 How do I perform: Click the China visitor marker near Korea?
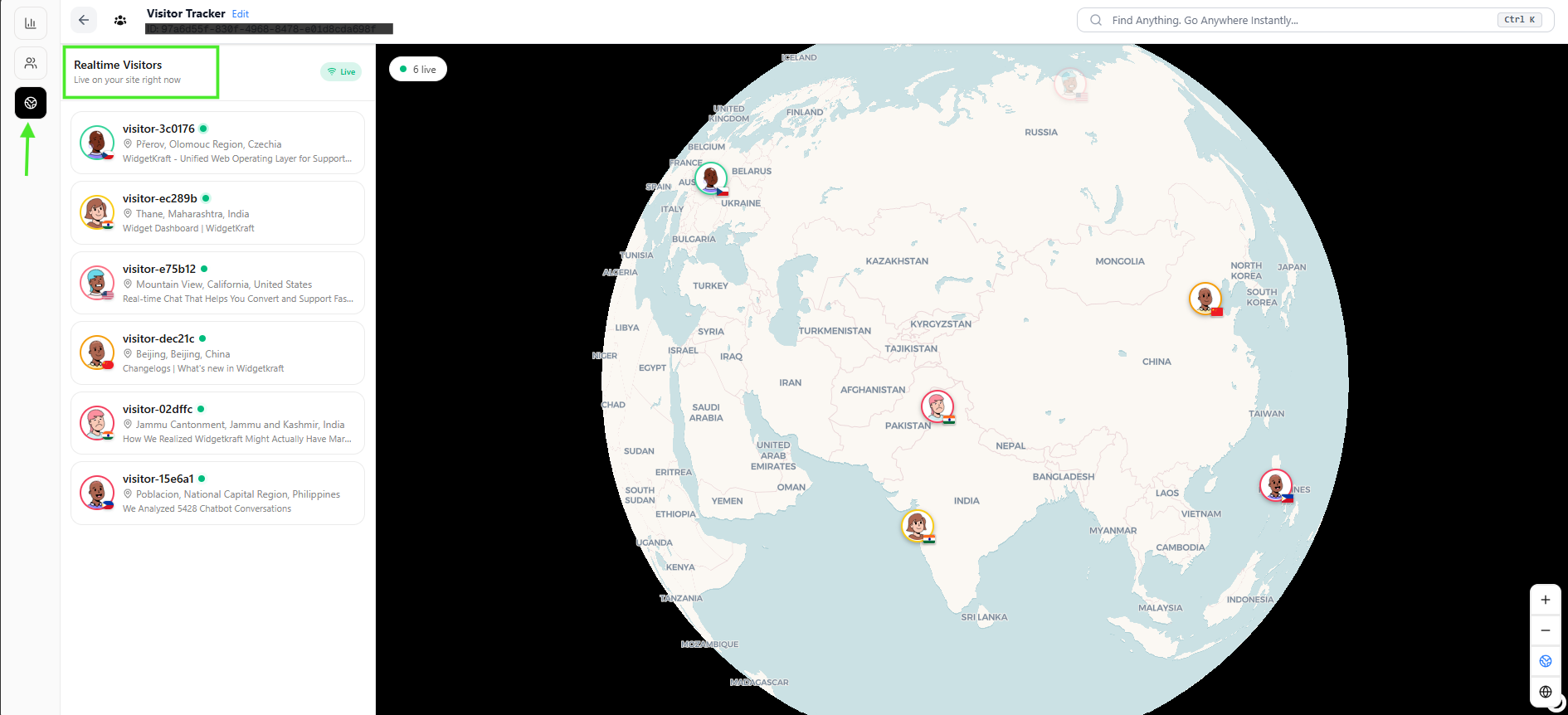pyautogui.click(x=1205, y=299)
